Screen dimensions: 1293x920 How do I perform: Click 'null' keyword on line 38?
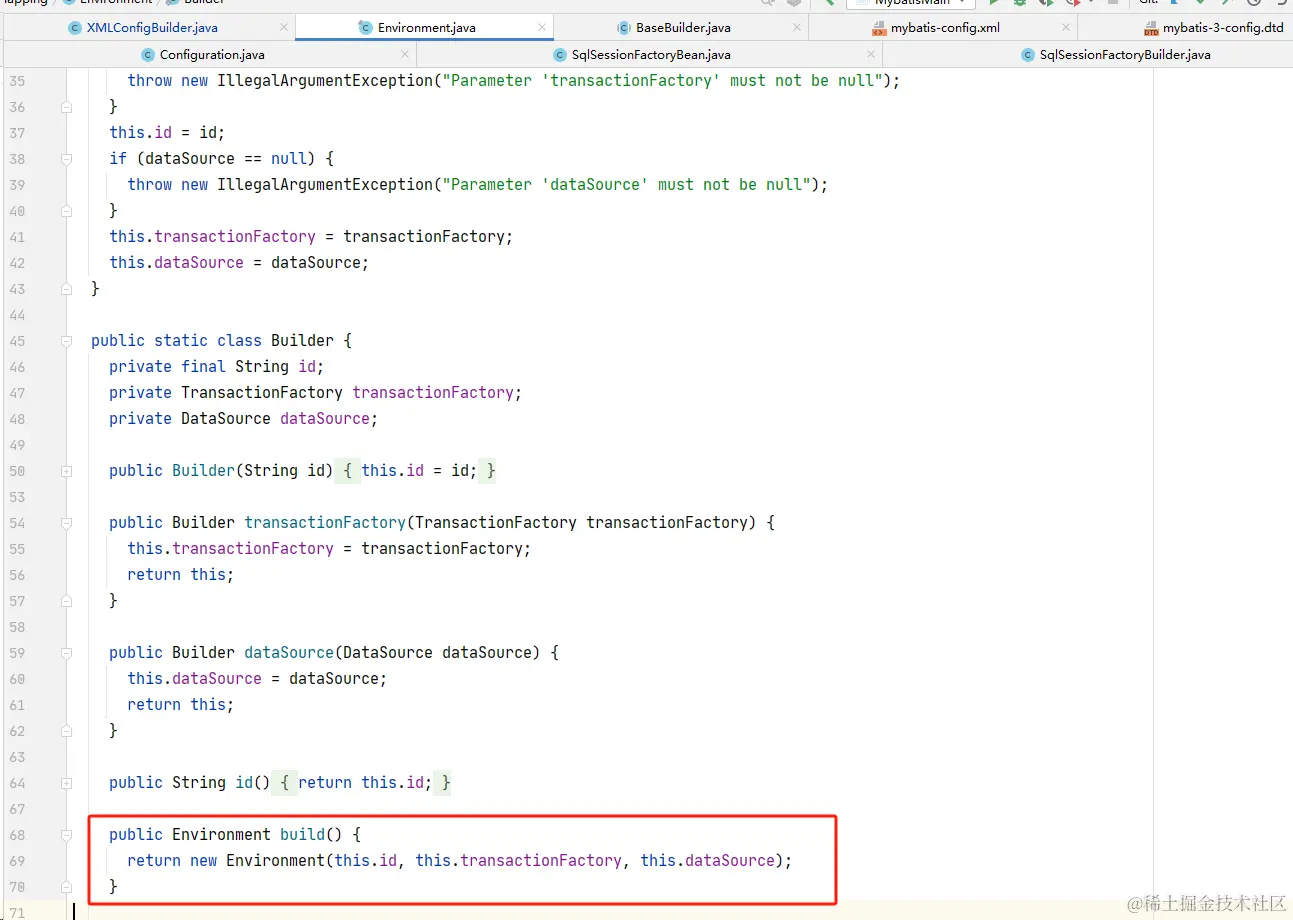coord(289,158)
